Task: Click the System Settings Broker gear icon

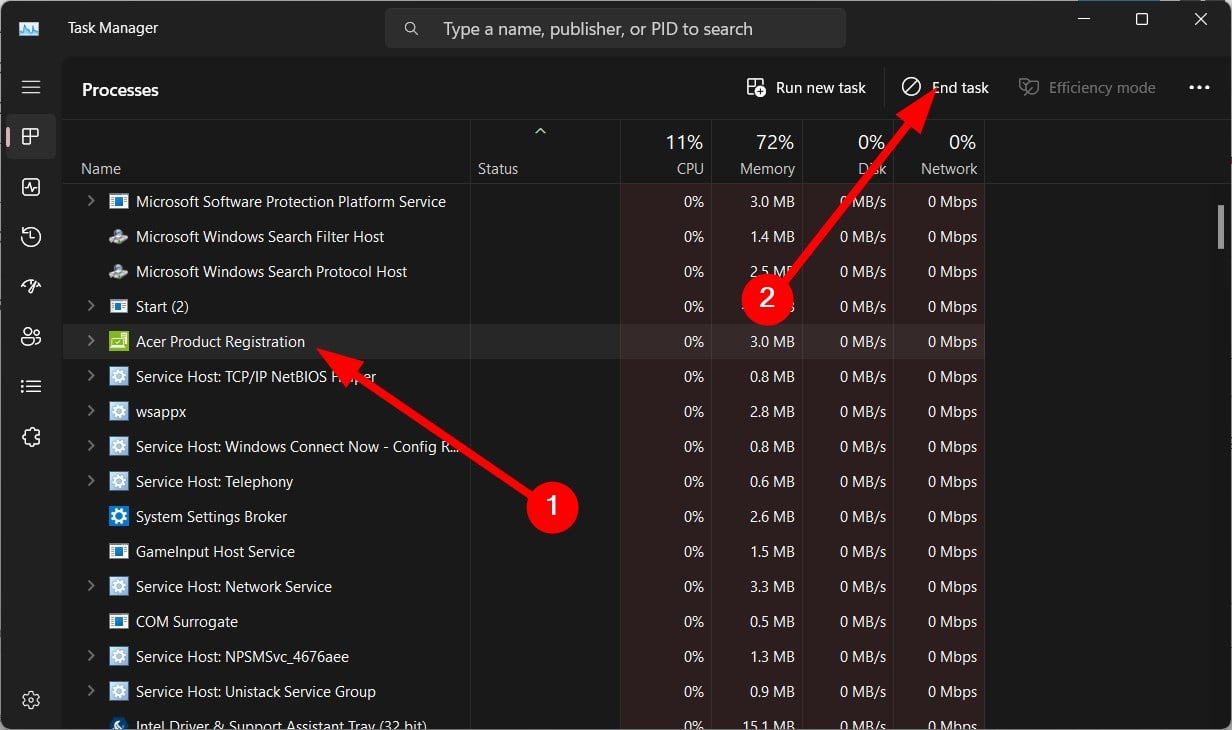Action: [119, 517]
